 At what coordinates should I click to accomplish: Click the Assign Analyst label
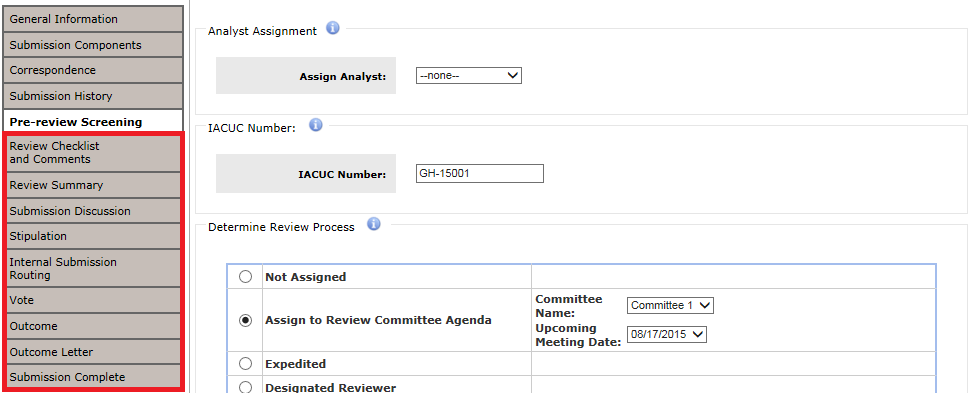[343, 77]
